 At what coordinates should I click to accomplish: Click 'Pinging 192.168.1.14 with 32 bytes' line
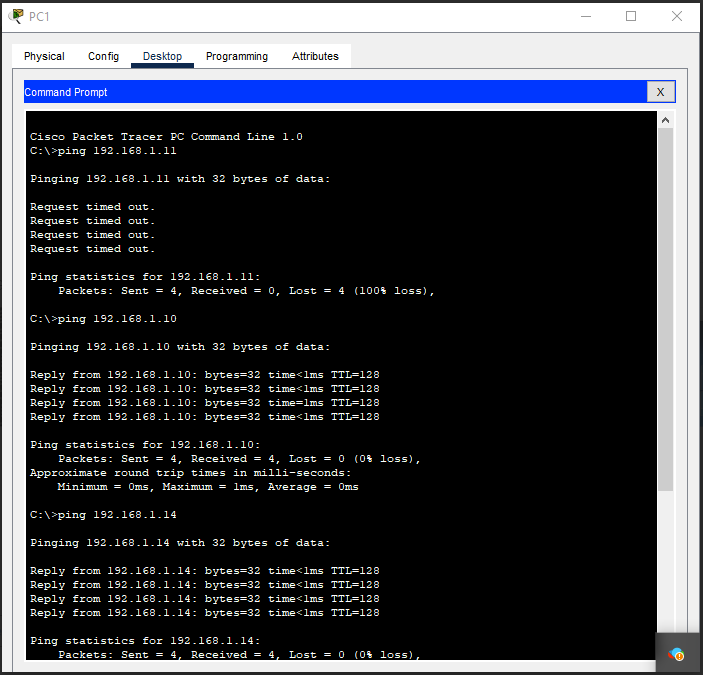(180, 543)
